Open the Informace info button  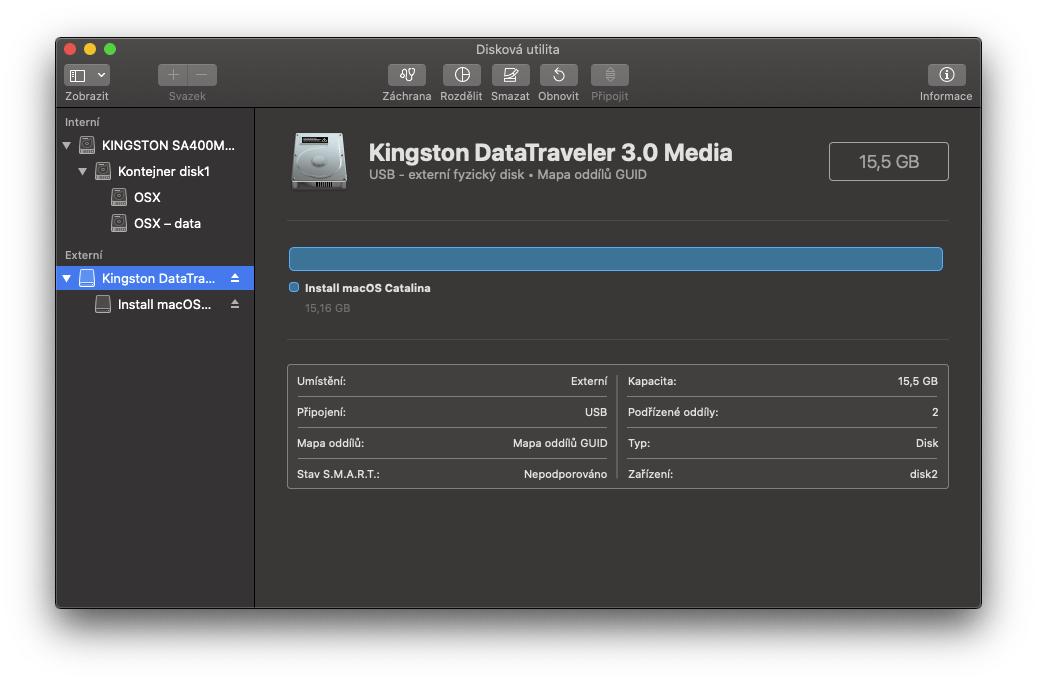click(946, 75)
